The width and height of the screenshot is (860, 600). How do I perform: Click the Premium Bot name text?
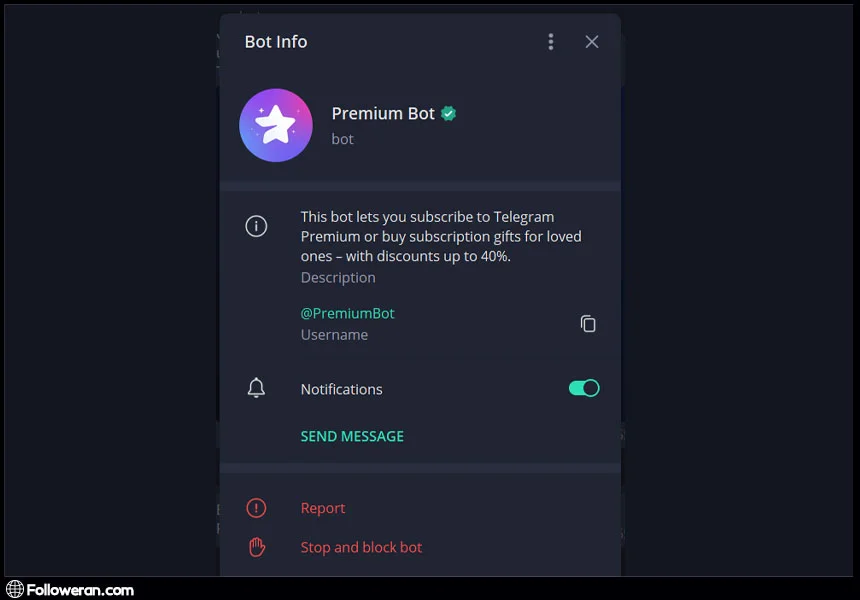pyautogui.click(x=383, y=114)
